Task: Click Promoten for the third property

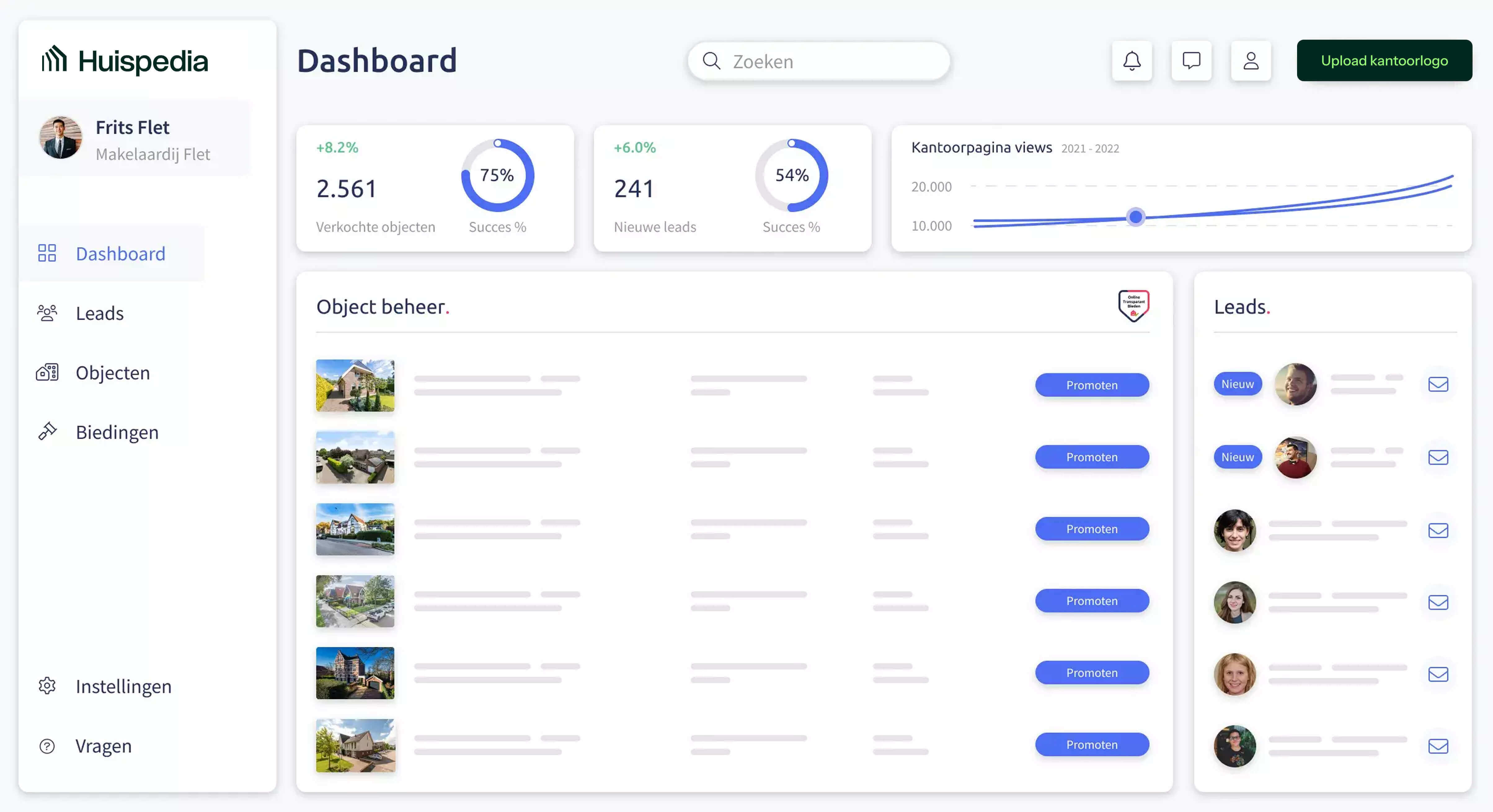Action: coord(1092,529)
